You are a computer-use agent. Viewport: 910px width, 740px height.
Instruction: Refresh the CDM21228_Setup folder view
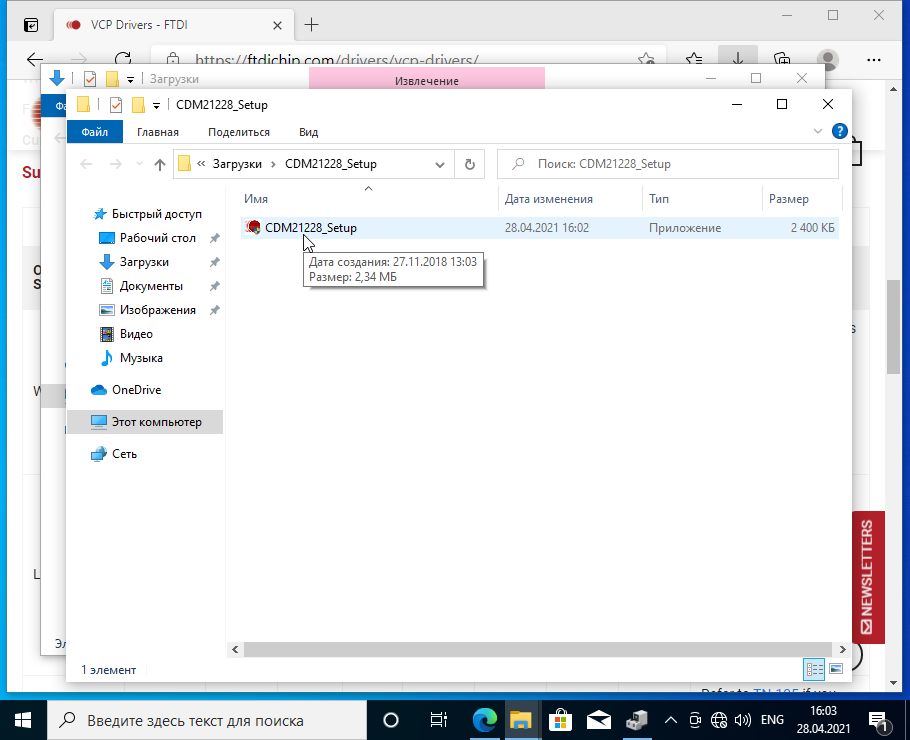470,164
